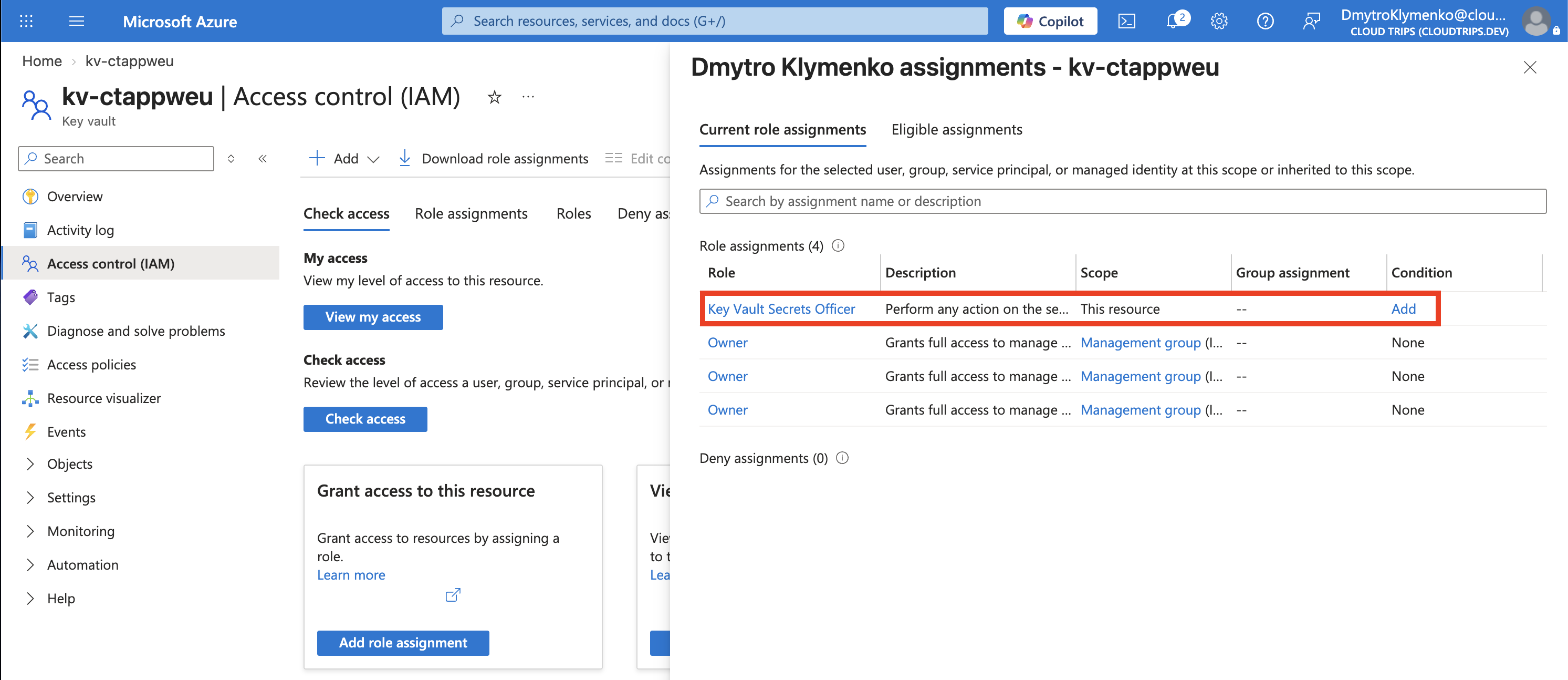Screen dimensions: 1568x680
Task: Open the portal hamburger menu
Action: (x=77, y=22)
